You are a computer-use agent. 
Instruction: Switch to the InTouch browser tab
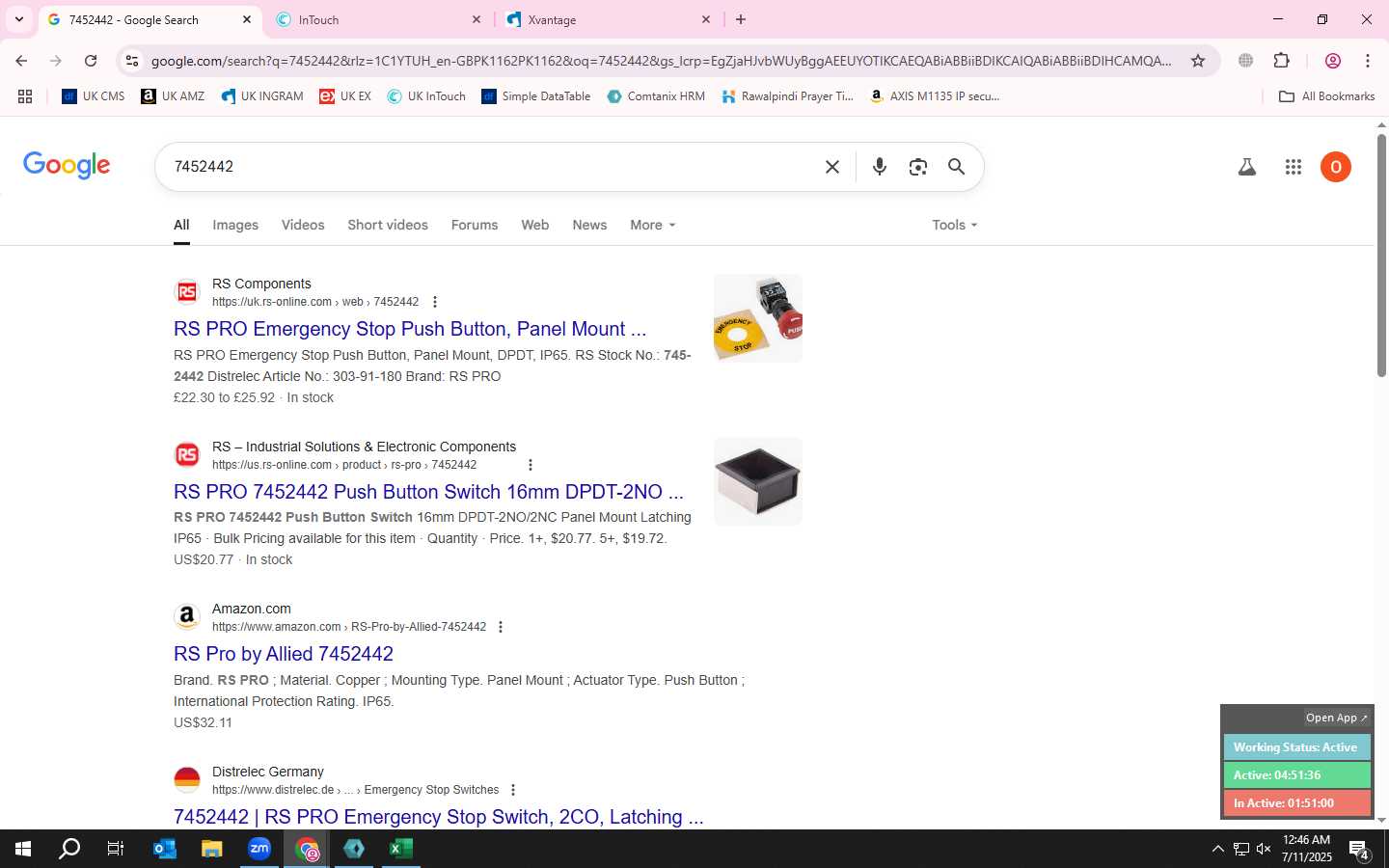tap(378, 19)
